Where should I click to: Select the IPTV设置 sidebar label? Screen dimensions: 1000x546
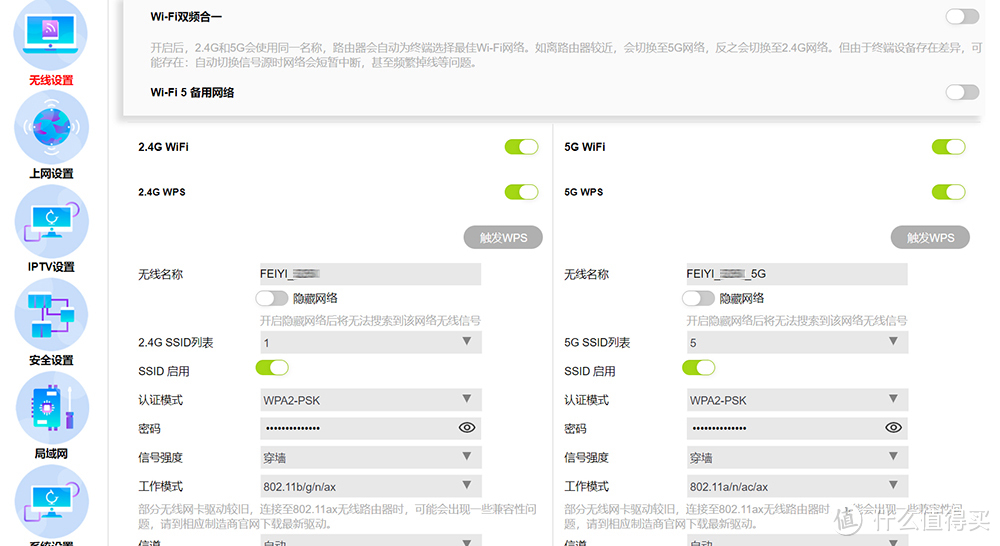[x=51, y=267]
